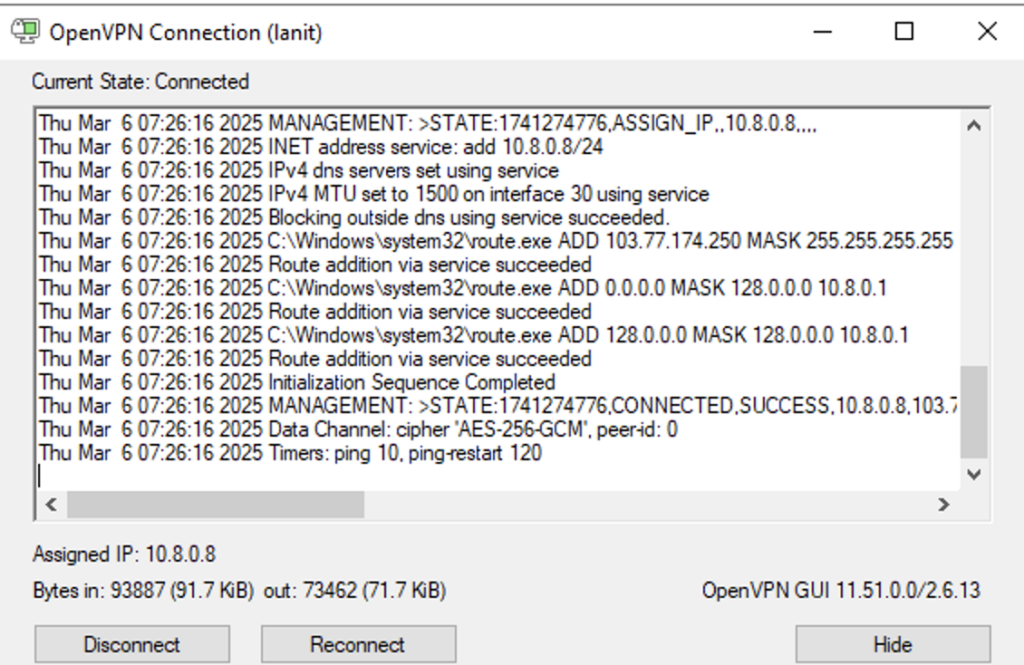Click the log's scroll up arrow
Viewport: 1024px width, 665px height.
pyautogui.click(x=974, y=125)
